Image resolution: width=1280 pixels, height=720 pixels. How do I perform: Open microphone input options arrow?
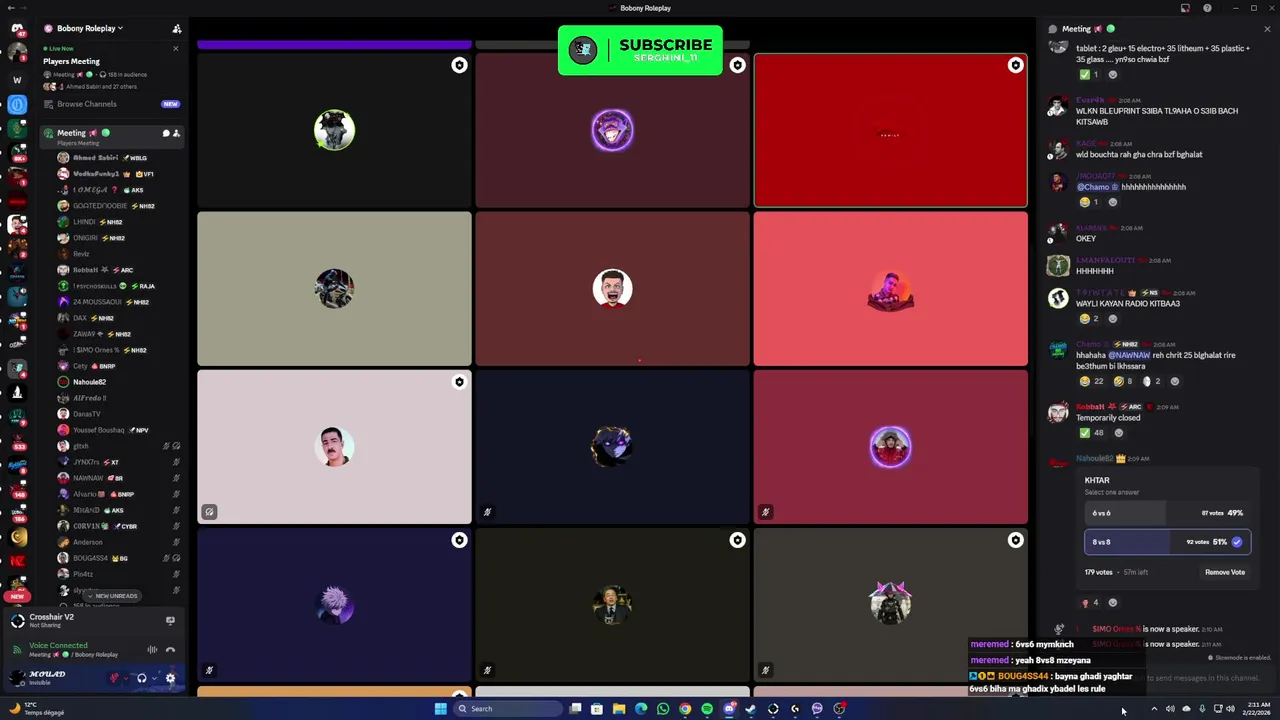click(126, 678)
